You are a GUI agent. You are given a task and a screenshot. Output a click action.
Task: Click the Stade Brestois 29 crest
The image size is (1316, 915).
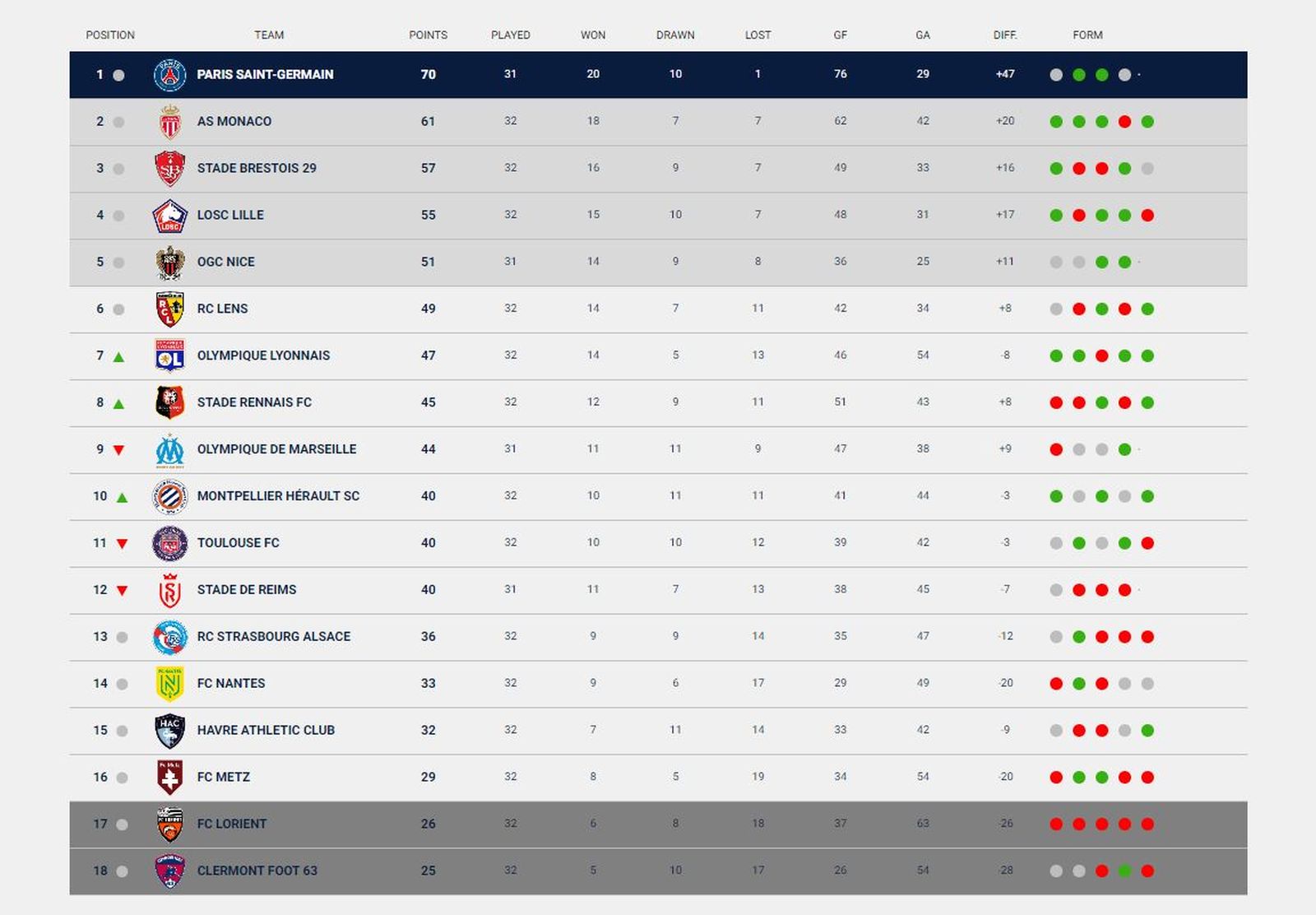tap(169, 168)
